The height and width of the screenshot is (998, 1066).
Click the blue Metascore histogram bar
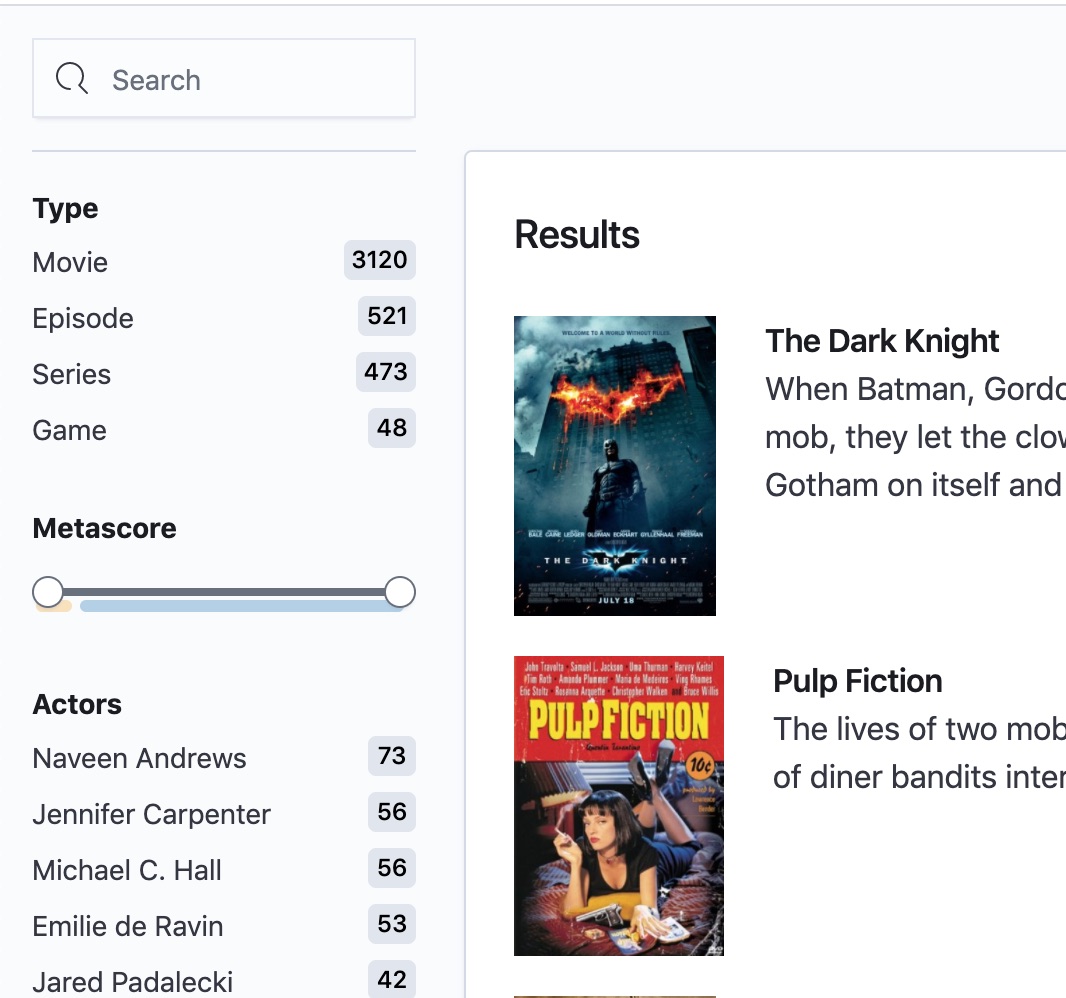[x=241, y=606]
